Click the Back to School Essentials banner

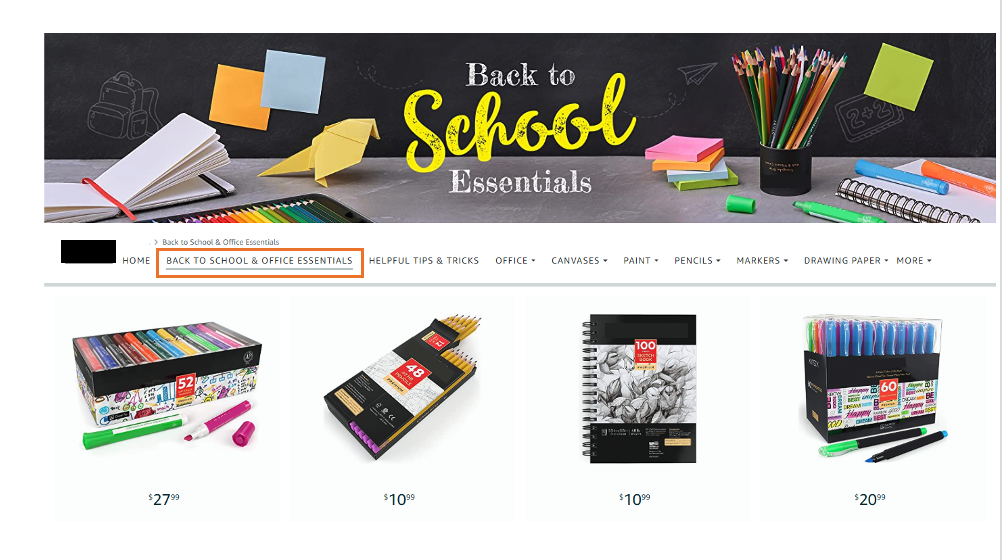pos(520,128)
